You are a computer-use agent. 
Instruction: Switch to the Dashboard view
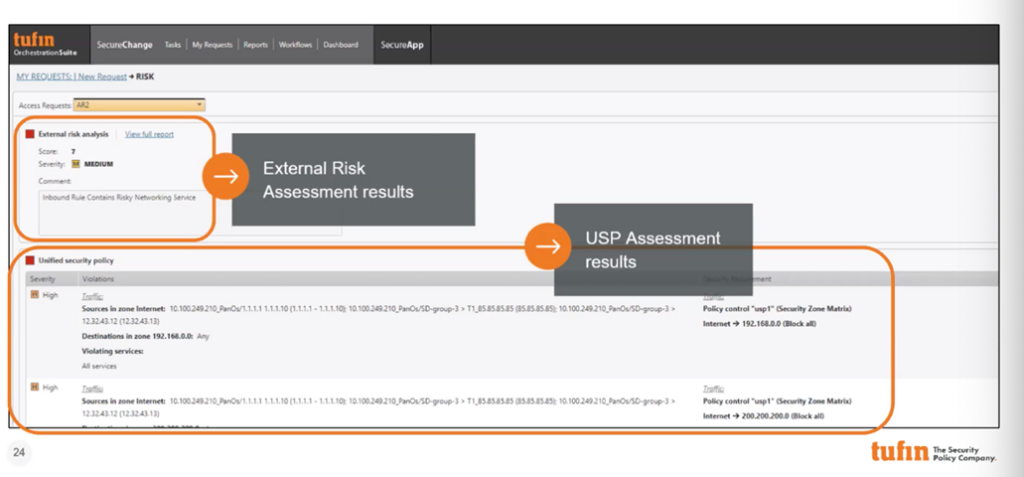coord(340,45)
